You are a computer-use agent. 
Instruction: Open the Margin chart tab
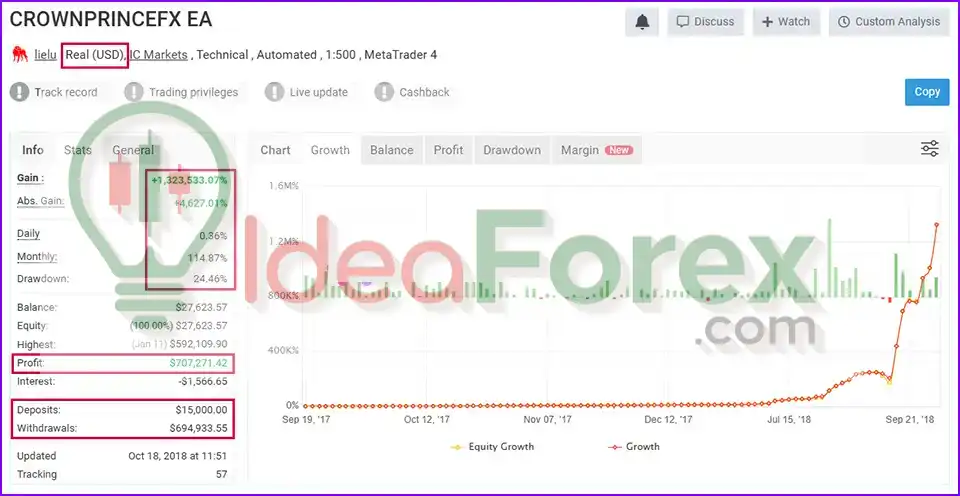point(597,150)
